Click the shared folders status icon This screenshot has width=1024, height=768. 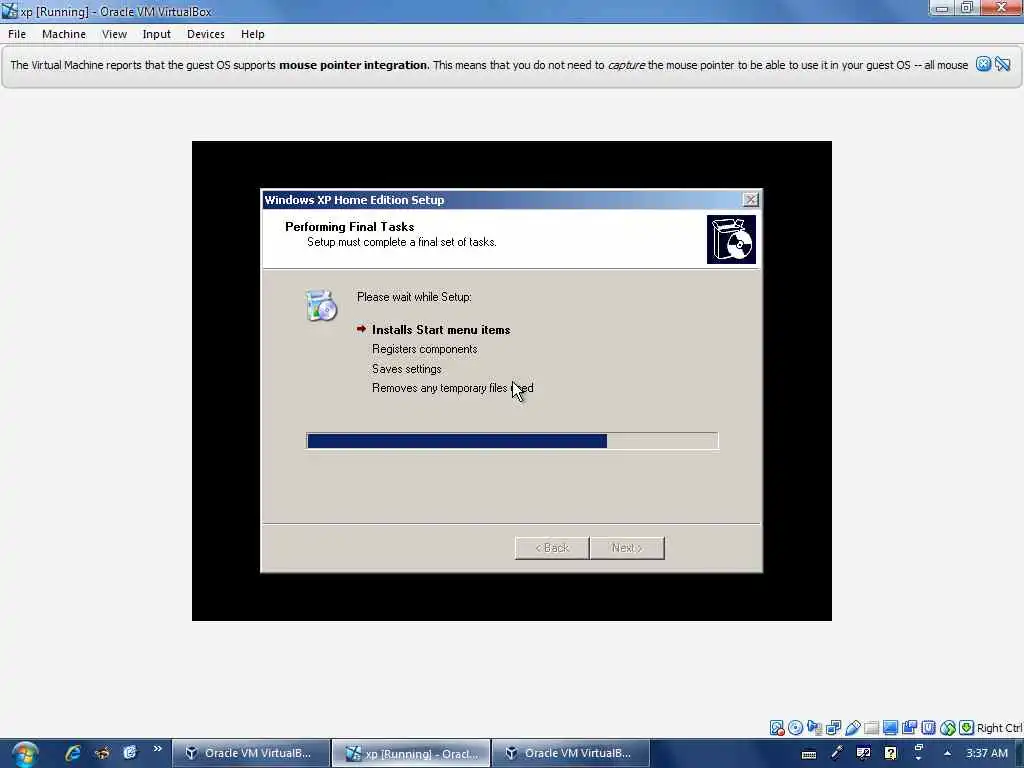click(x=871, y=728)
